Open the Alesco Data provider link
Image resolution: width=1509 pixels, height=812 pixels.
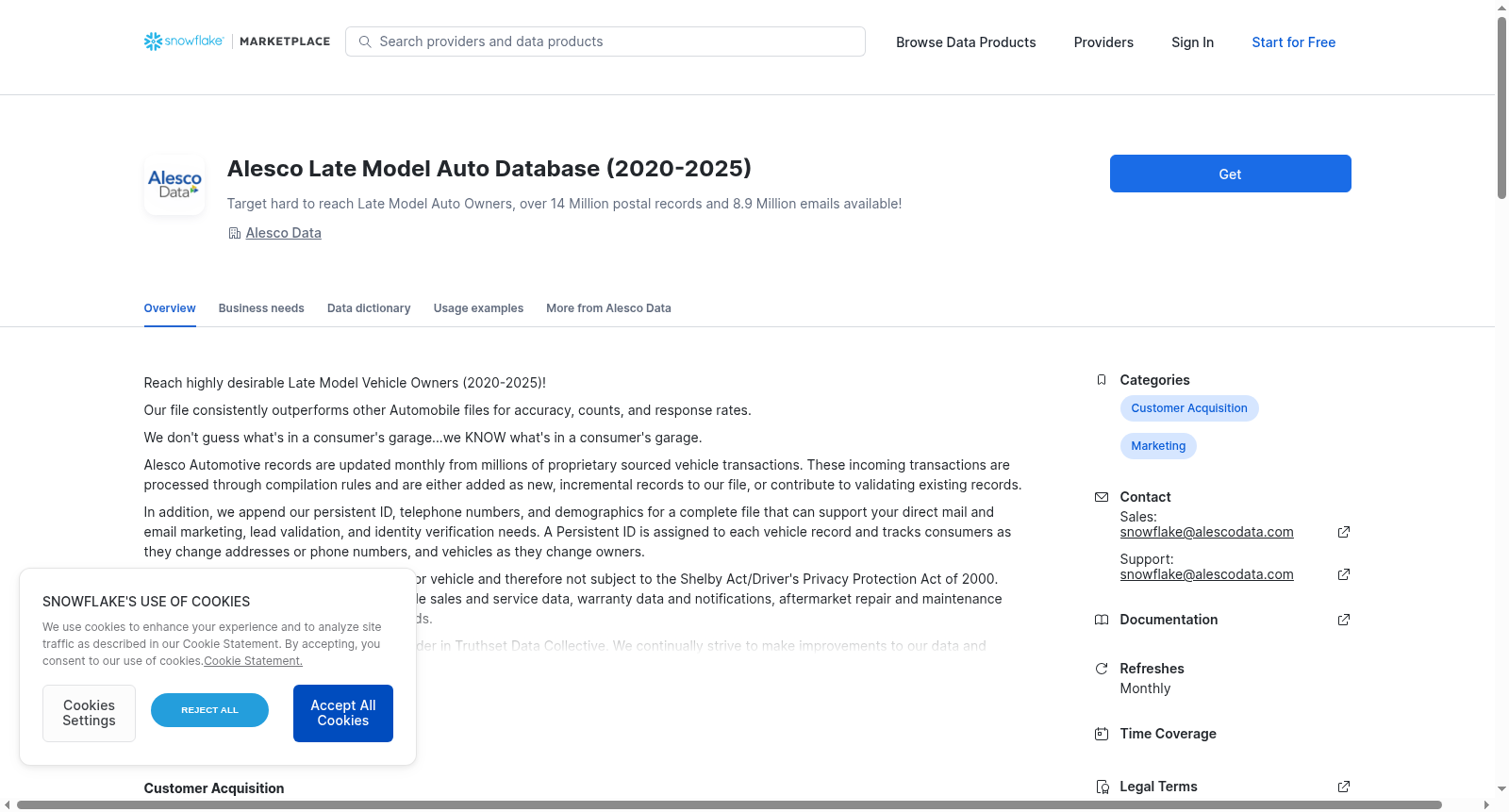coord(283,233)
